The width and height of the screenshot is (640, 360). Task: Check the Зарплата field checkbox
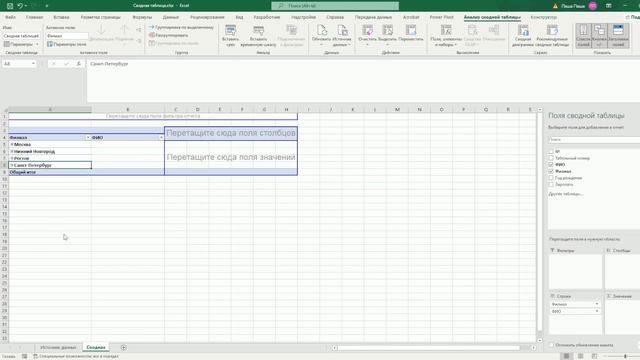(551, 184)
